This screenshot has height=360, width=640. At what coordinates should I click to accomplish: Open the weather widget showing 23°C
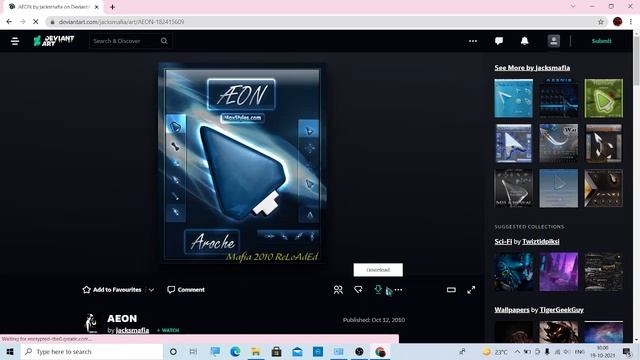495,351
